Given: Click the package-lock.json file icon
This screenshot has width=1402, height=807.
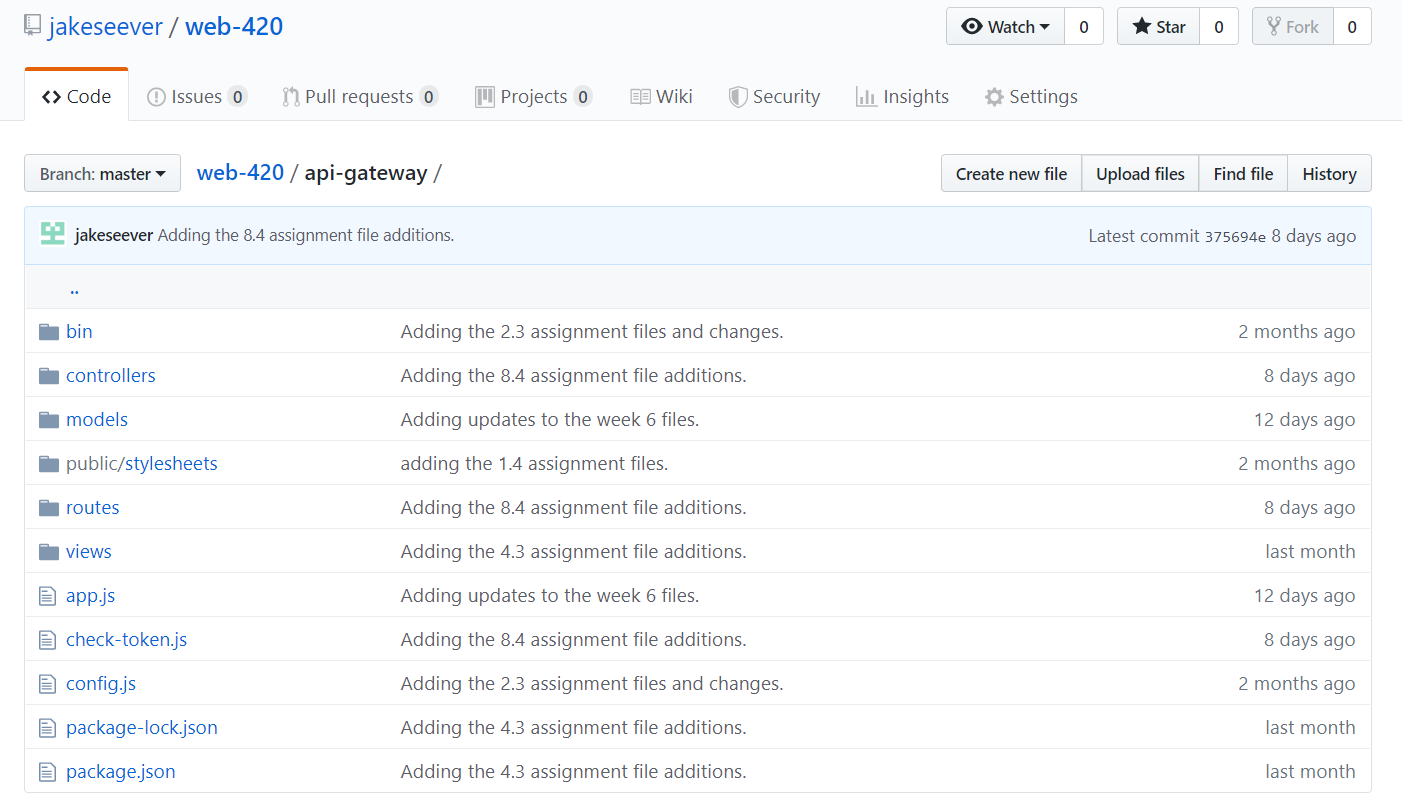Looking at the screenshot, I should (47, 727).
